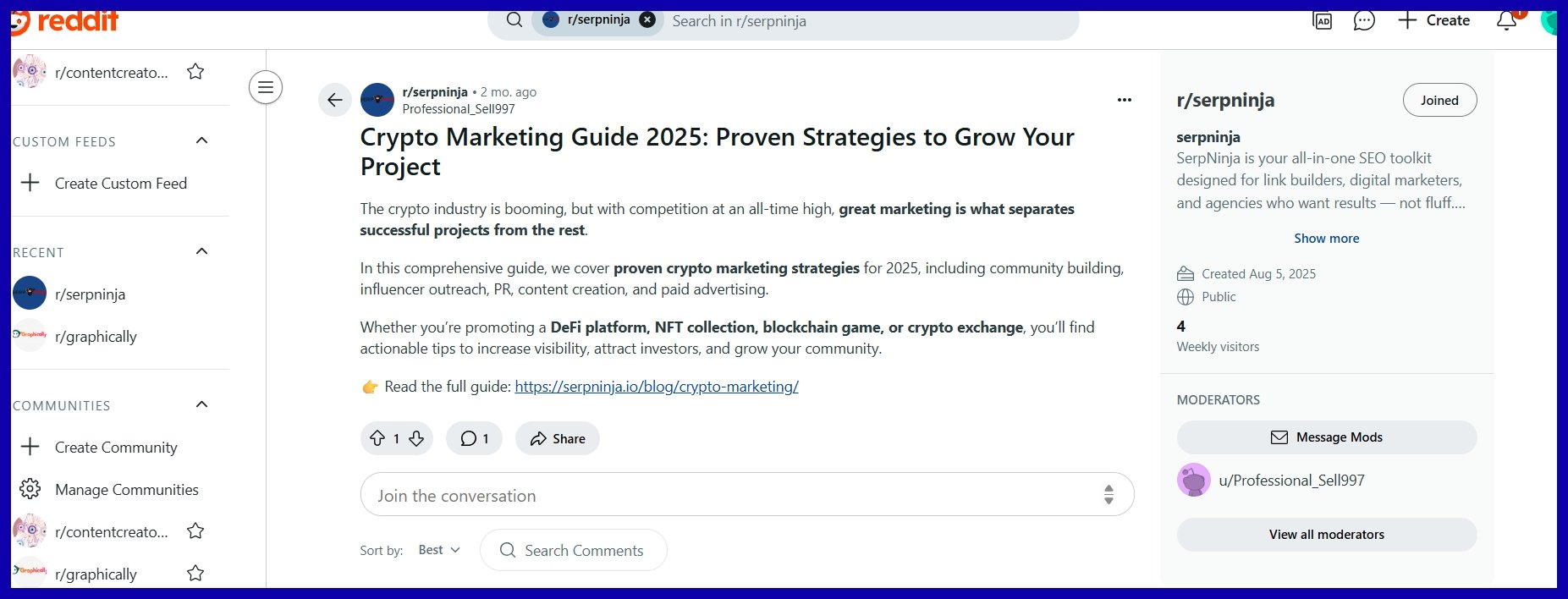Open the chat bubble icon

1364,21
